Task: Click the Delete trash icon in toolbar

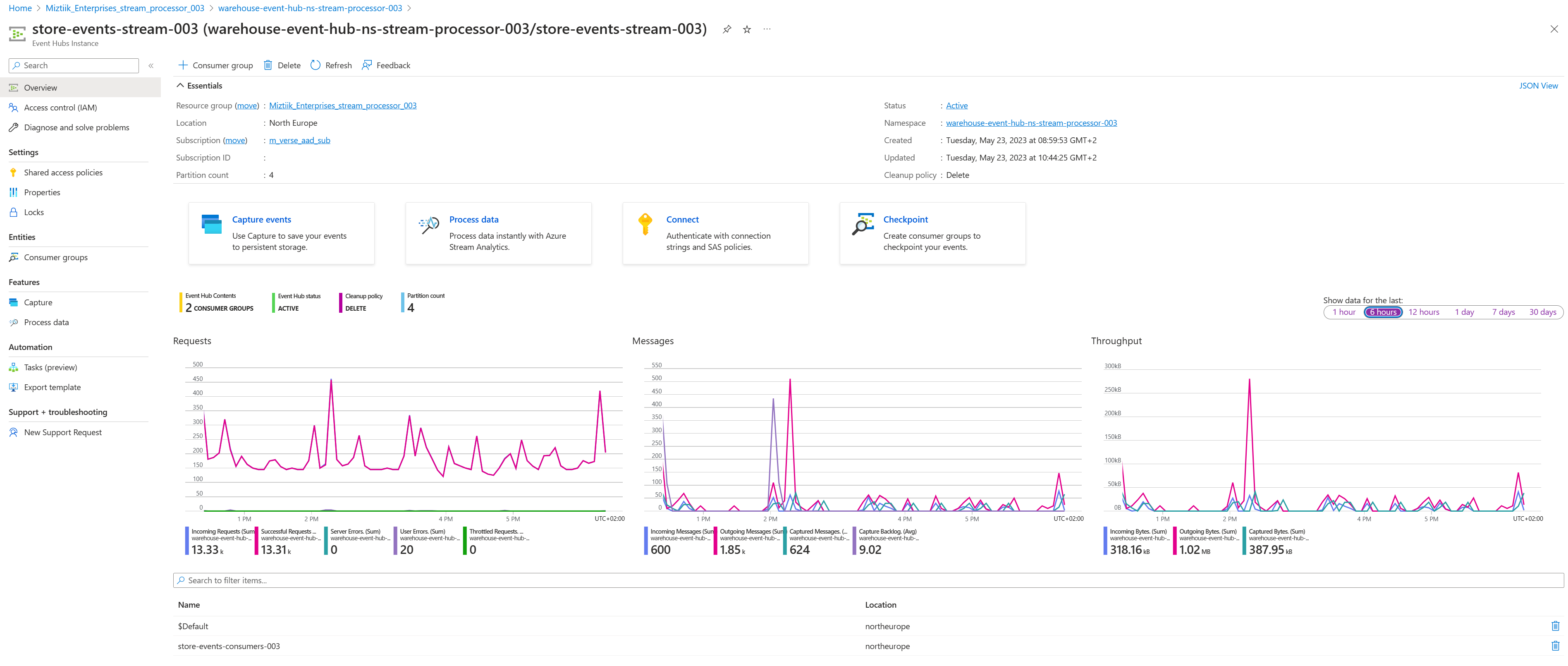Action: pos(268,65)
